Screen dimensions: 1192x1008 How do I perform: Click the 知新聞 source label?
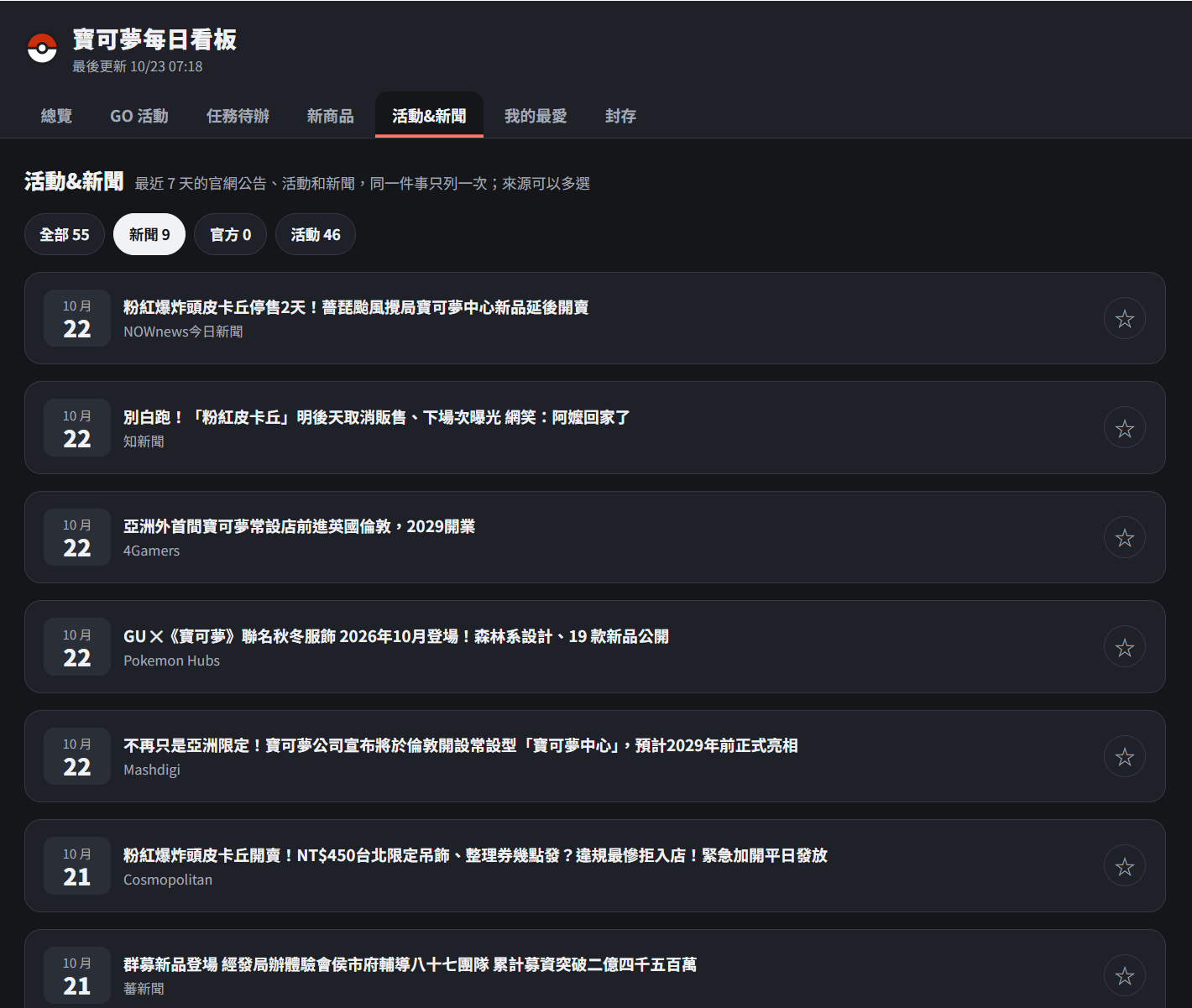[x=144, y=441]
